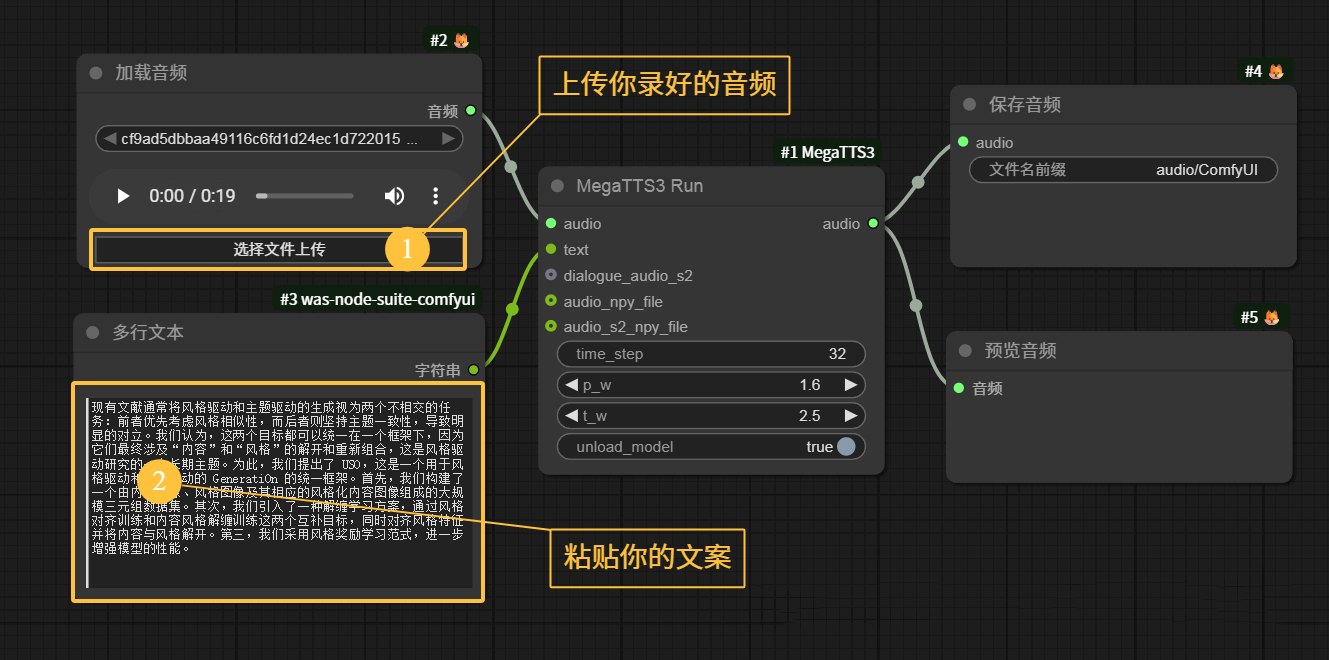Viewport: 1329px width, 660px height.
Task: Click the 音频 output socket on 加载音频
Action: [x=471, y=111]
